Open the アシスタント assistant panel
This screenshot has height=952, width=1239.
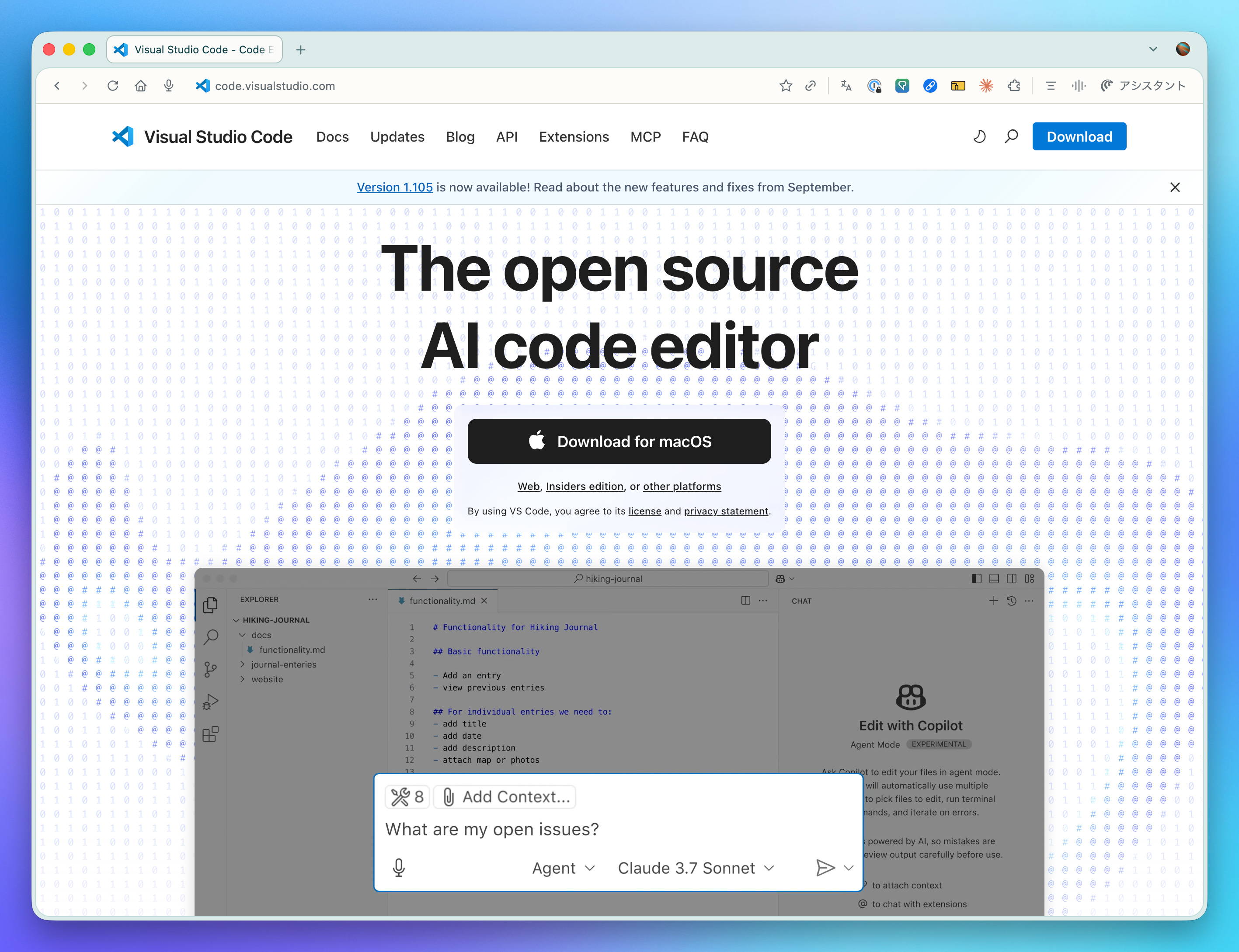tap(1143, 86)
